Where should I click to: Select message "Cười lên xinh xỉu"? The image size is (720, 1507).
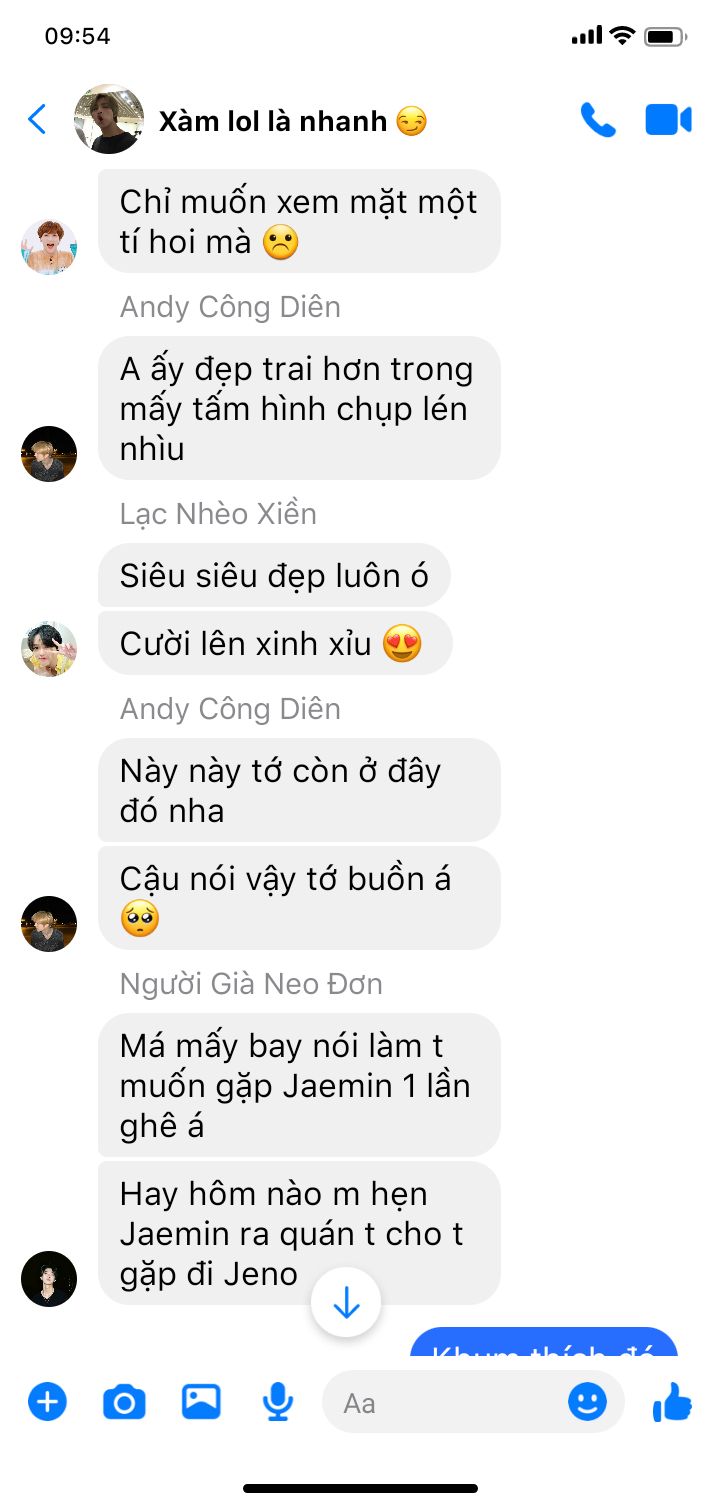[x=274, y=643]
